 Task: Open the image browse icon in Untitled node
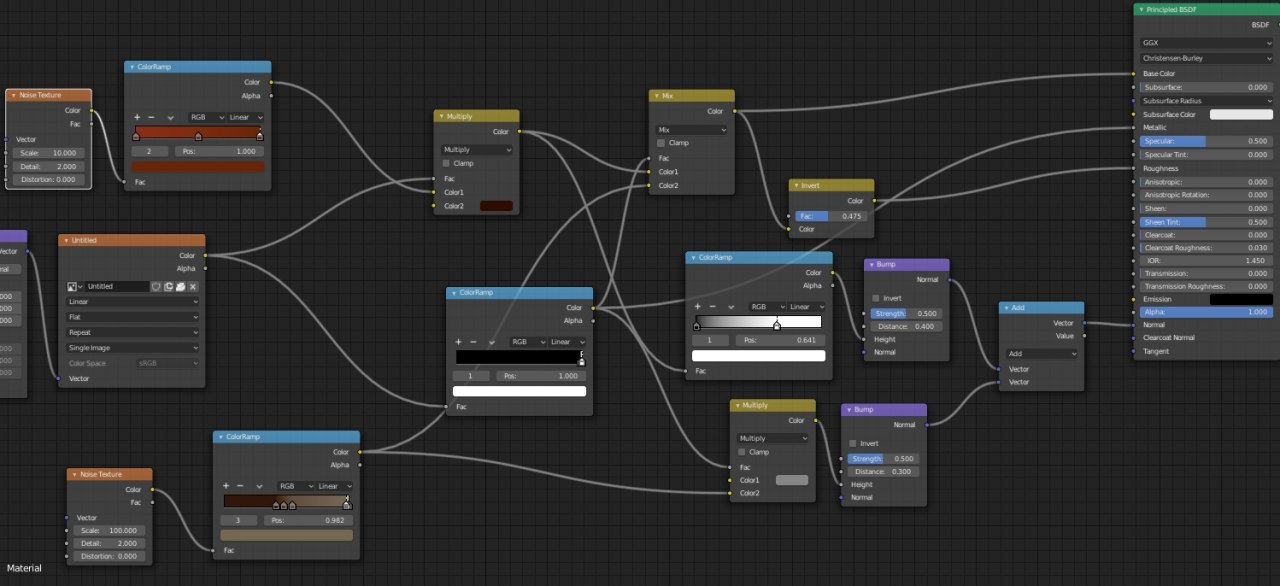75,286
